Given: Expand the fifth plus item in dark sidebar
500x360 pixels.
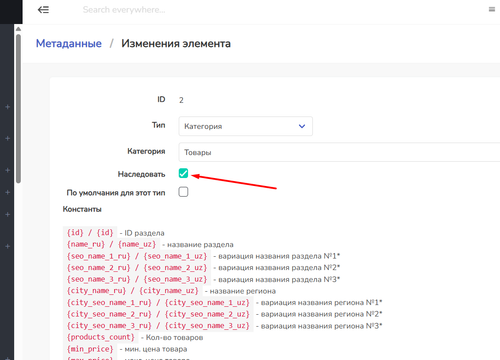Looking at the screenshot, I should [7, 214].
